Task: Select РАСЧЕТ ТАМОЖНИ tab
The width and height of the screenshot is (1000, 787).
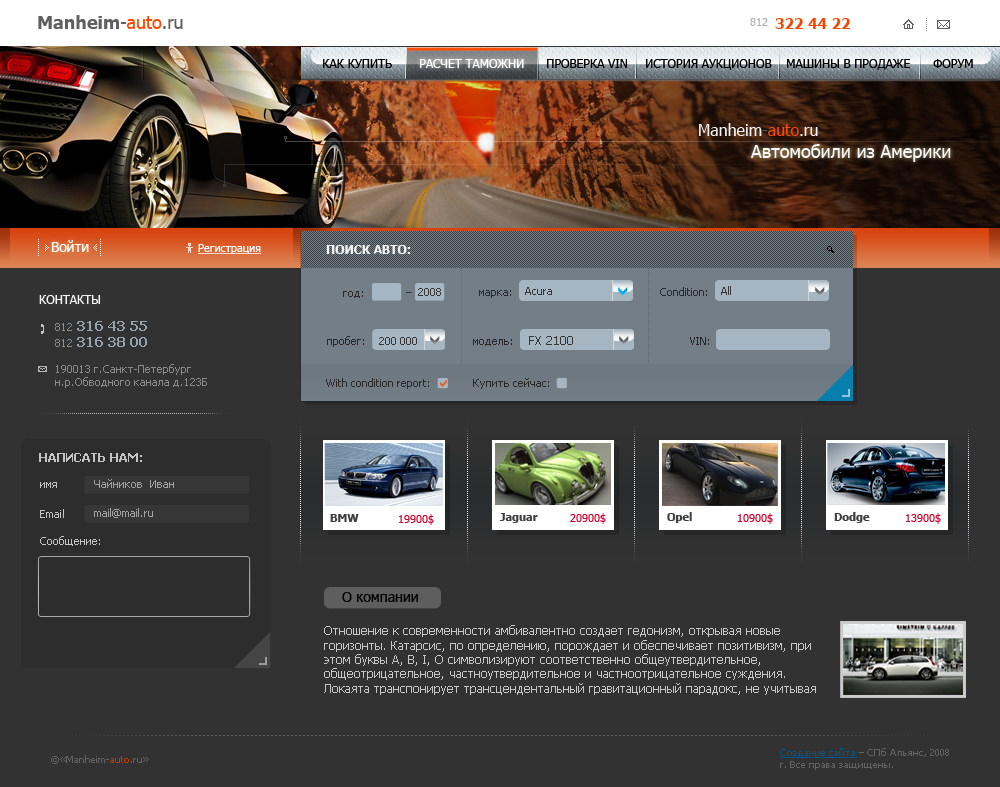Action: 471,64
